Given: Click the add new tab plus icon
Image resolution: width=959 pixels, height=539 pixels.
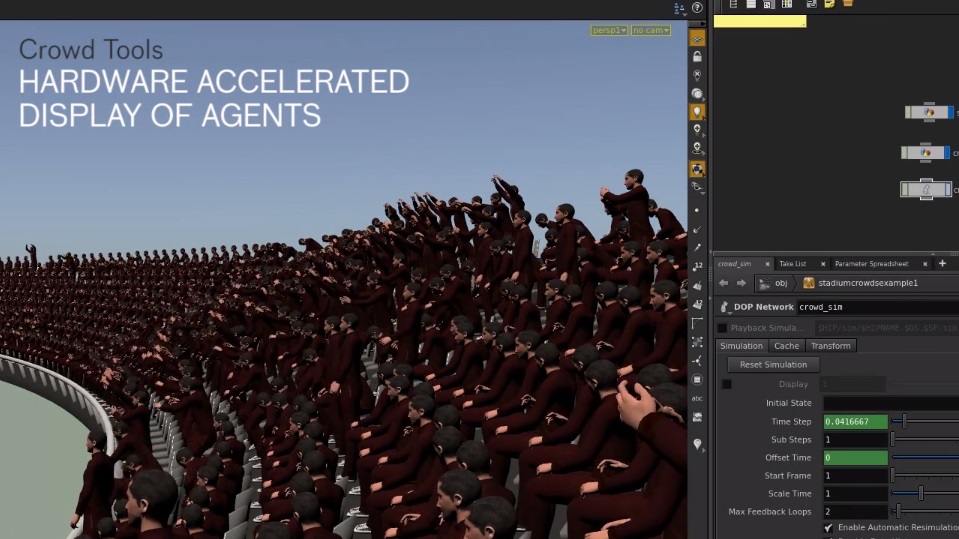Looking at the screenshot, I should click(x=942, y=263).
